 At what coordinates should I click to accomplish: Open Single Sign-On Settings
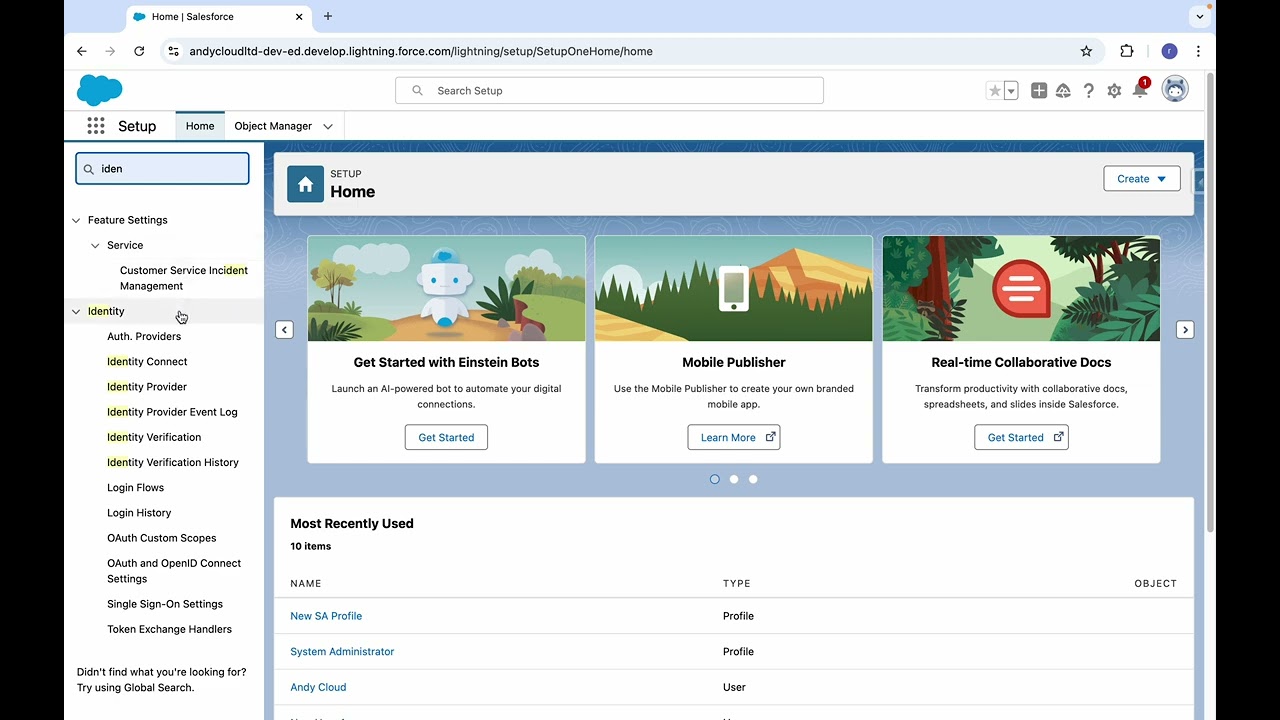165,604
